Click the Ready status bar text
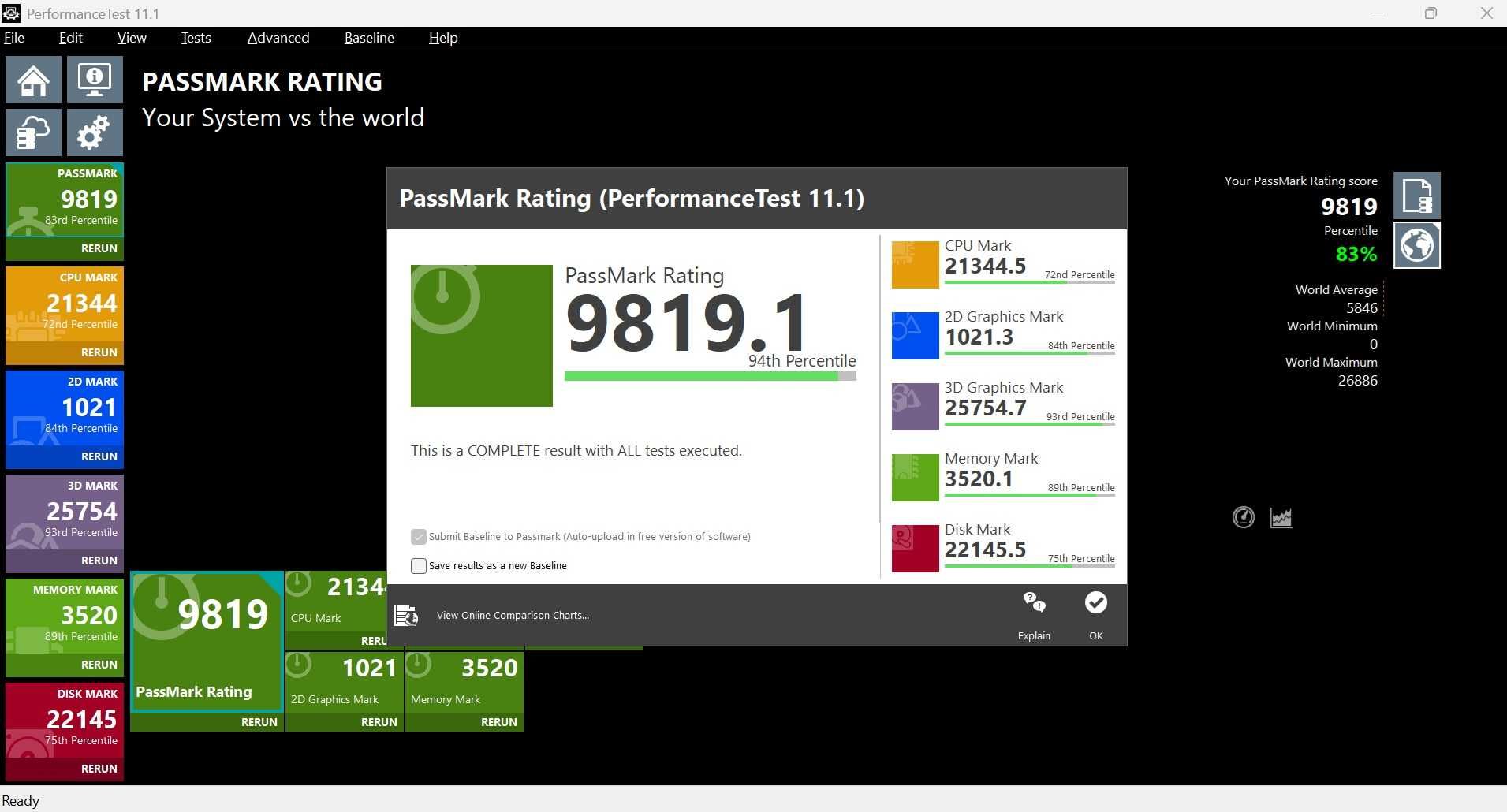1507x812 pixels. pos(21,801)
